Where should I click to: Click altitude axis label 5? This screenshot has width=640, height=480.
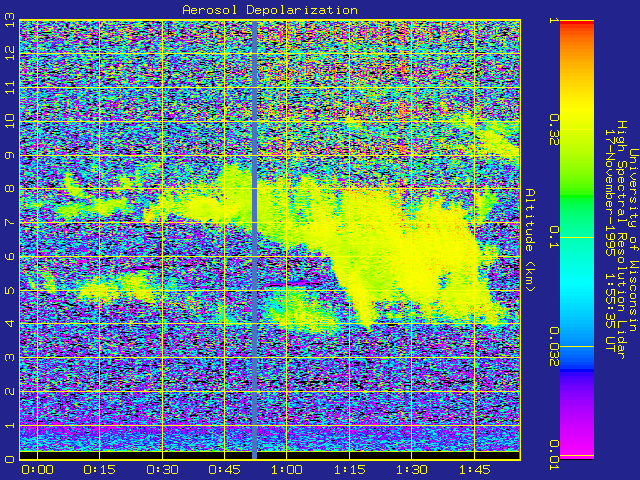pyautogui.click(x=10, y=290)
